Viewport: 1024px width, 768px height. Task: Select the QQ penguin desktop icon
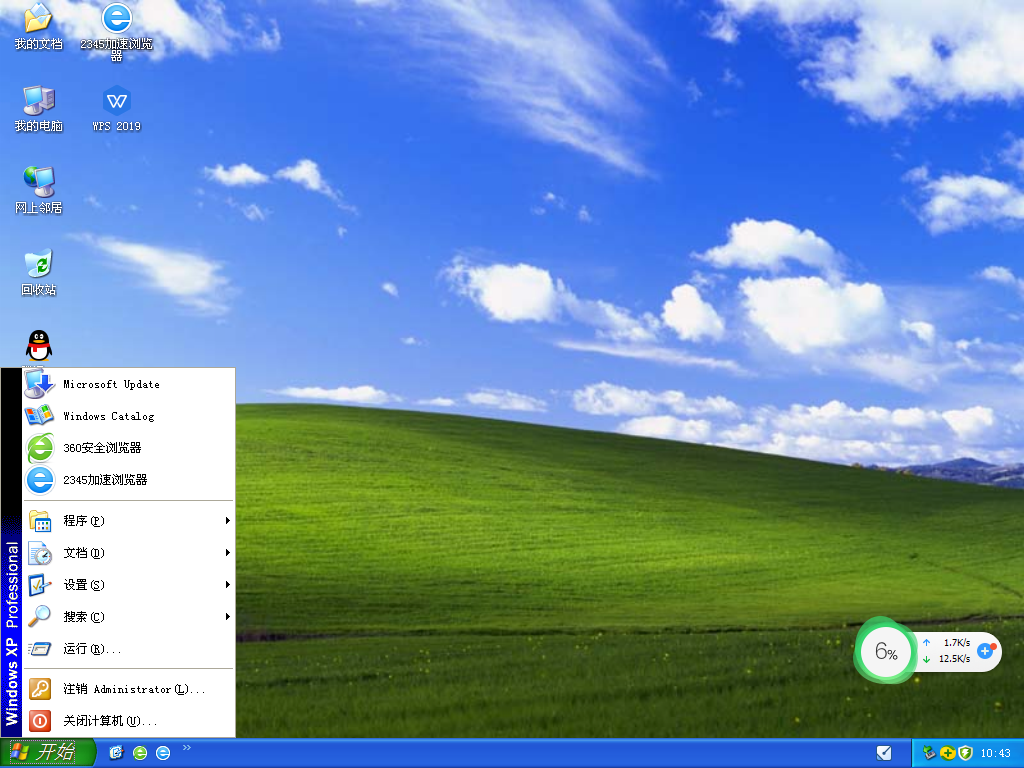point(39,345)
